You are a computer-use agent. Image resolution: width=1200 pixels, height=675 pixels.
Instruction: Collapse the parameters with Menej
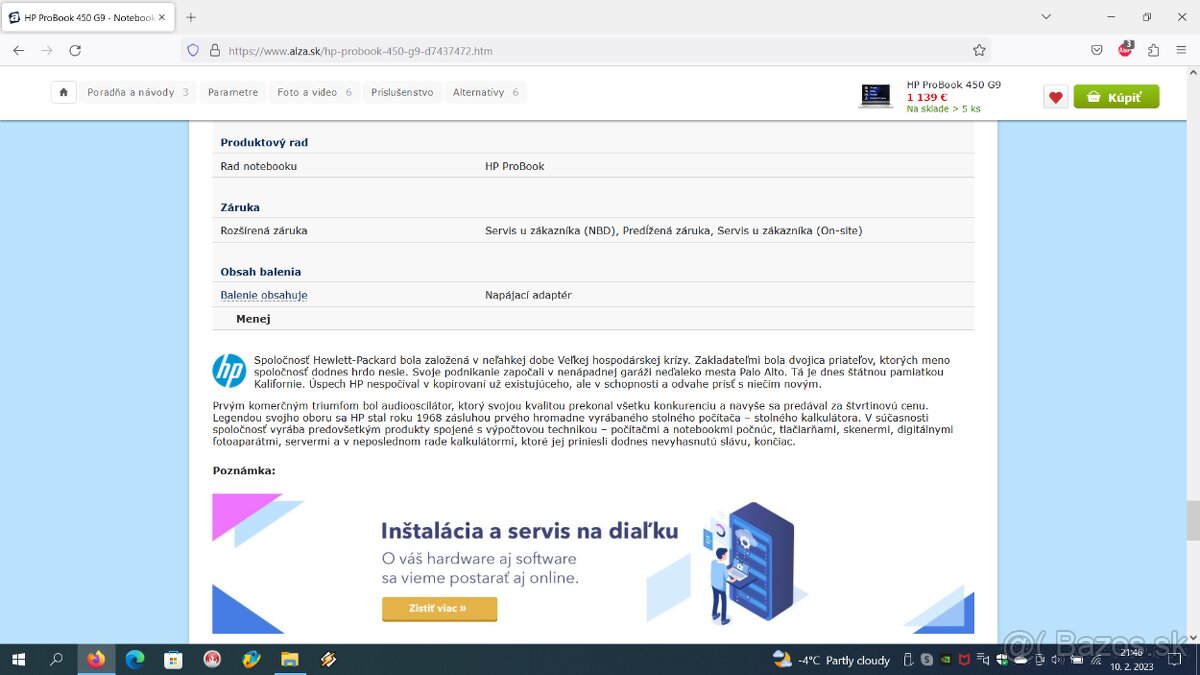[x=253, y=319]
